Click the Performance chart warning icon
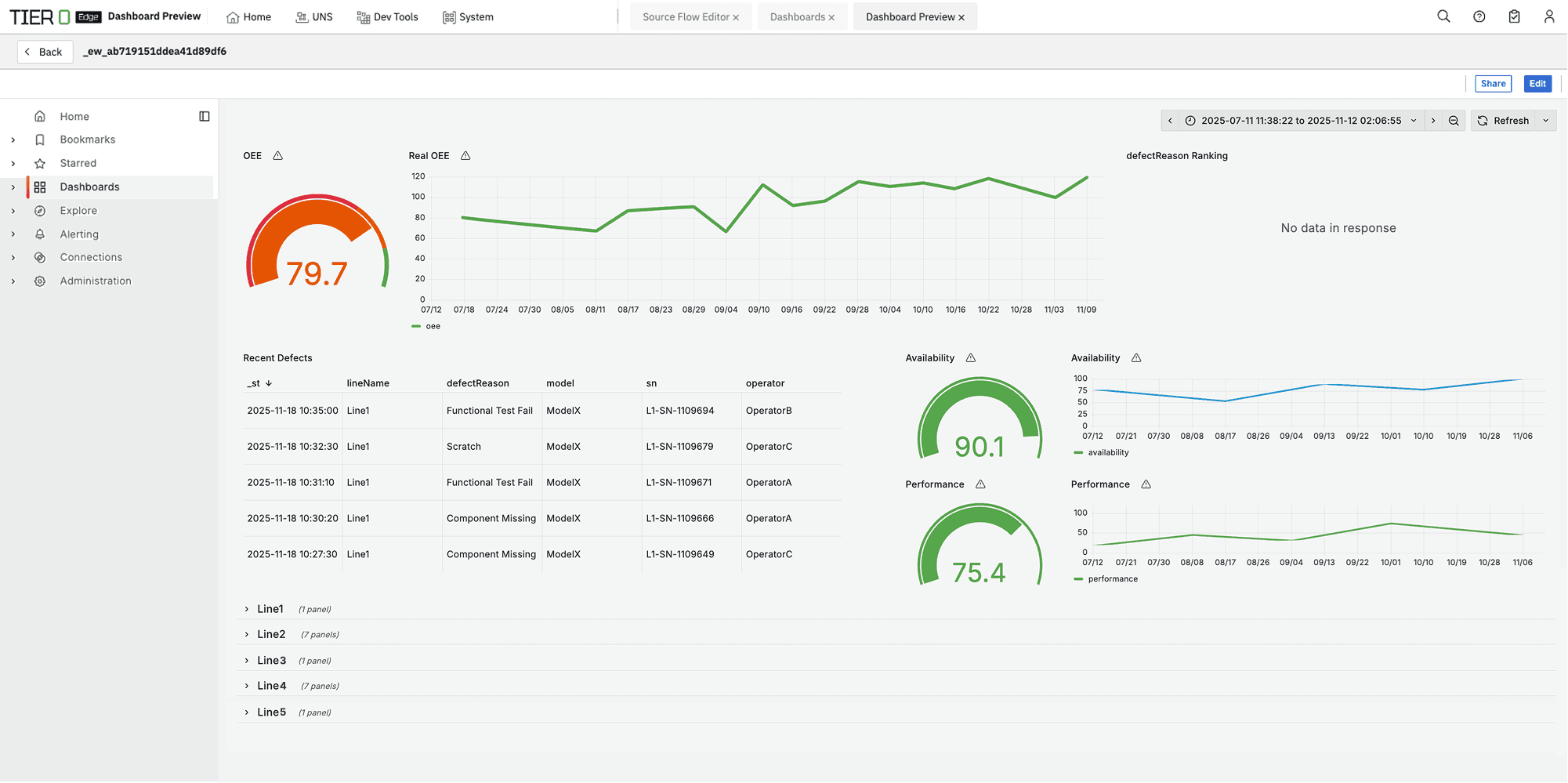Screen dimensions: 1568x783 click(x=1146, y=484)
